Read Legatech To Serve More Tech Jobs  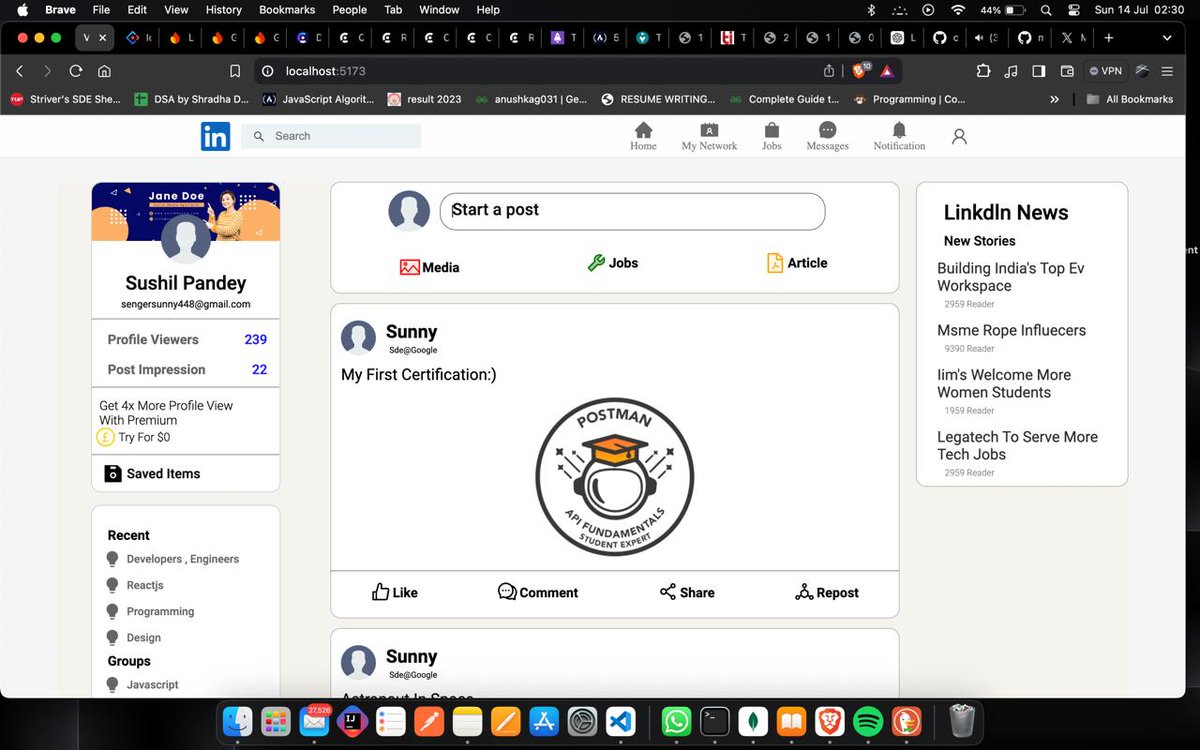coord(1017,445)
